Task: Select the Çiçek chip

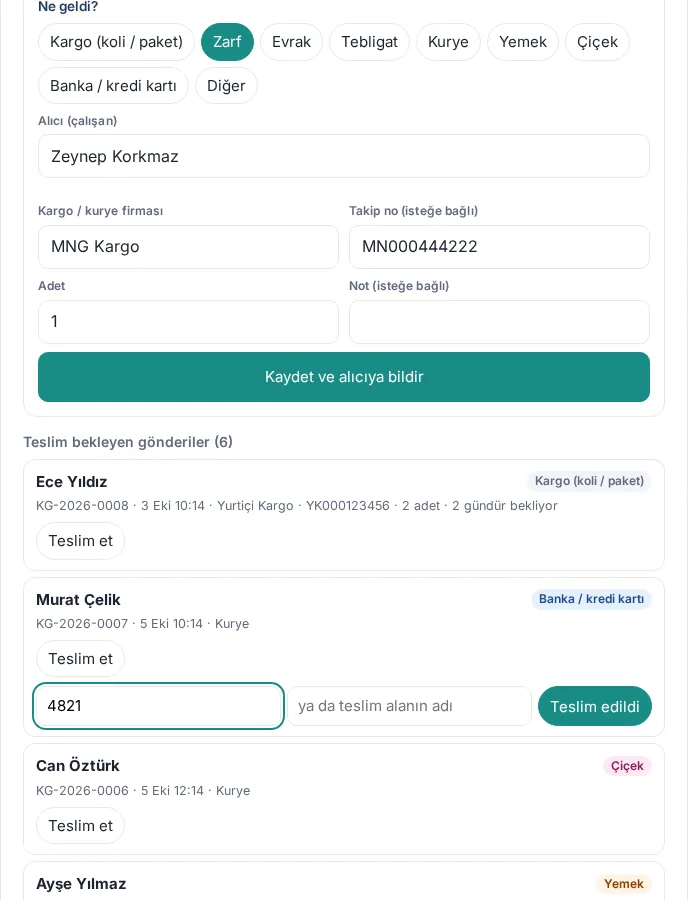Action: pyautogui.click(x=597, y=42)
